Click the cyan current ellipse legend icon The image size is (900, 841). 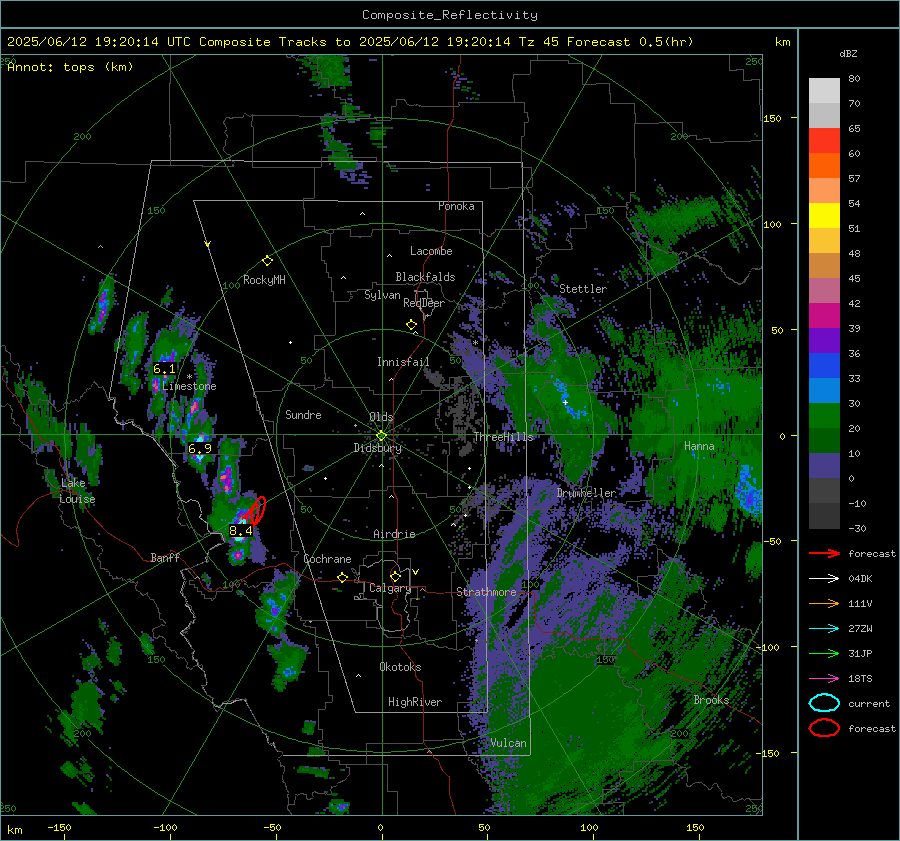pyautogui.click(x=824, y=703)
